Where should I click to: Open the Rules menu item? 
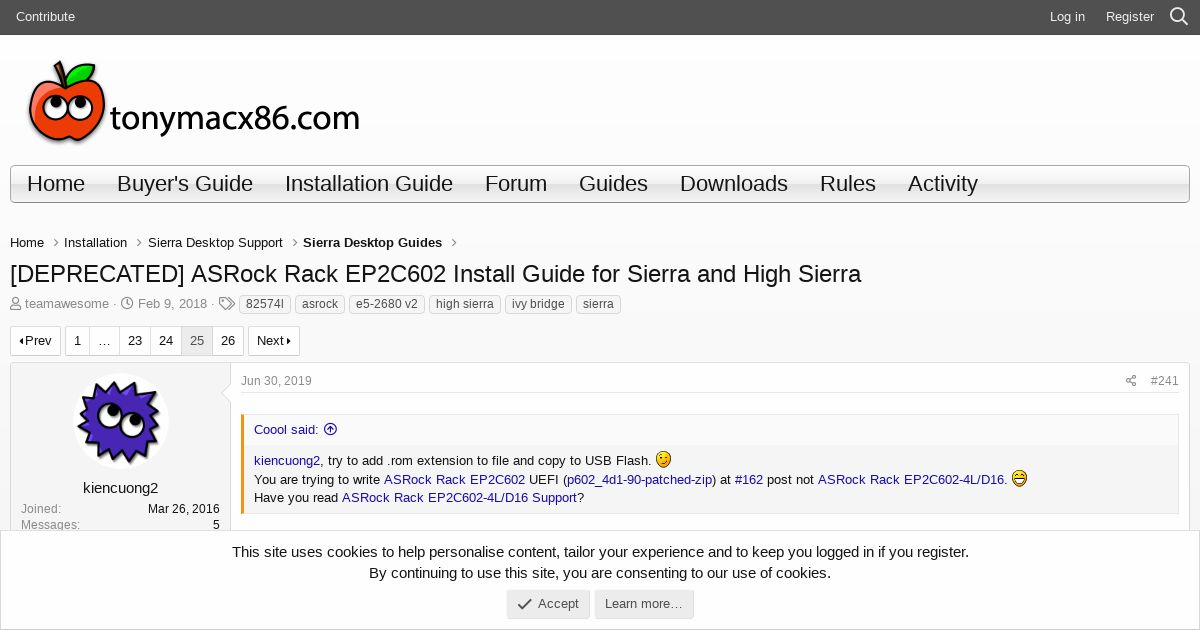pyautogui.click(x=848, y=184)
